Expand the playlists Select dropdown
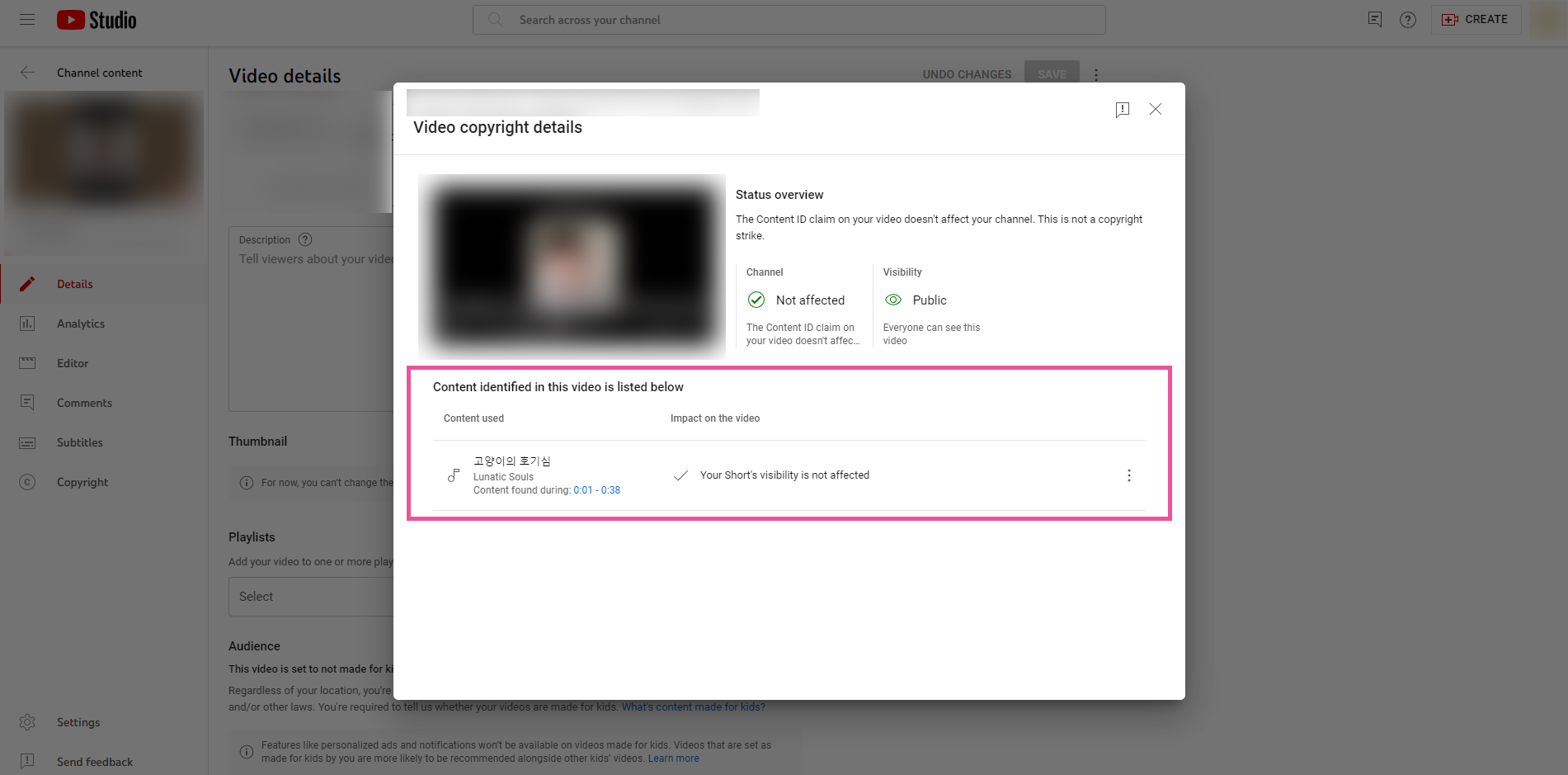Image resolution: width=1568 pixels, height=775 pixels. pos(310,597)
